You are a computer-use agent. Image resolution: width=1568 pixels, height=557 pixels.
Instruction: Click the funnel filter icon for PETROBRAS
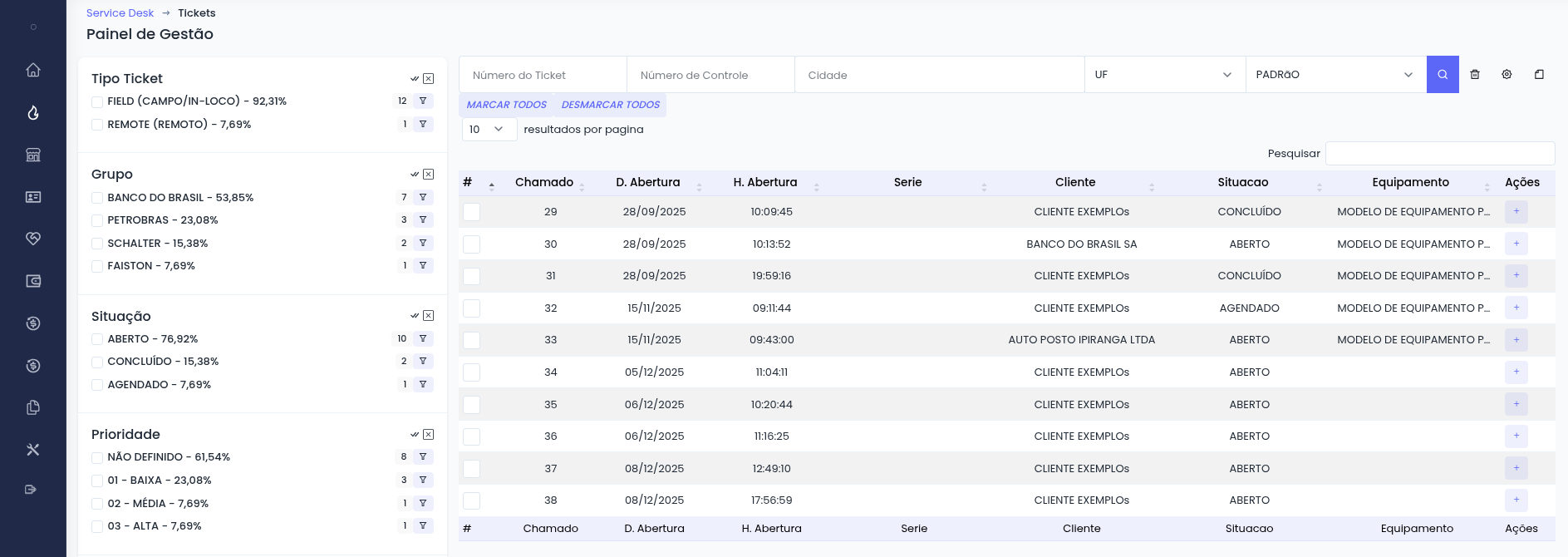[x=423, y=220]
